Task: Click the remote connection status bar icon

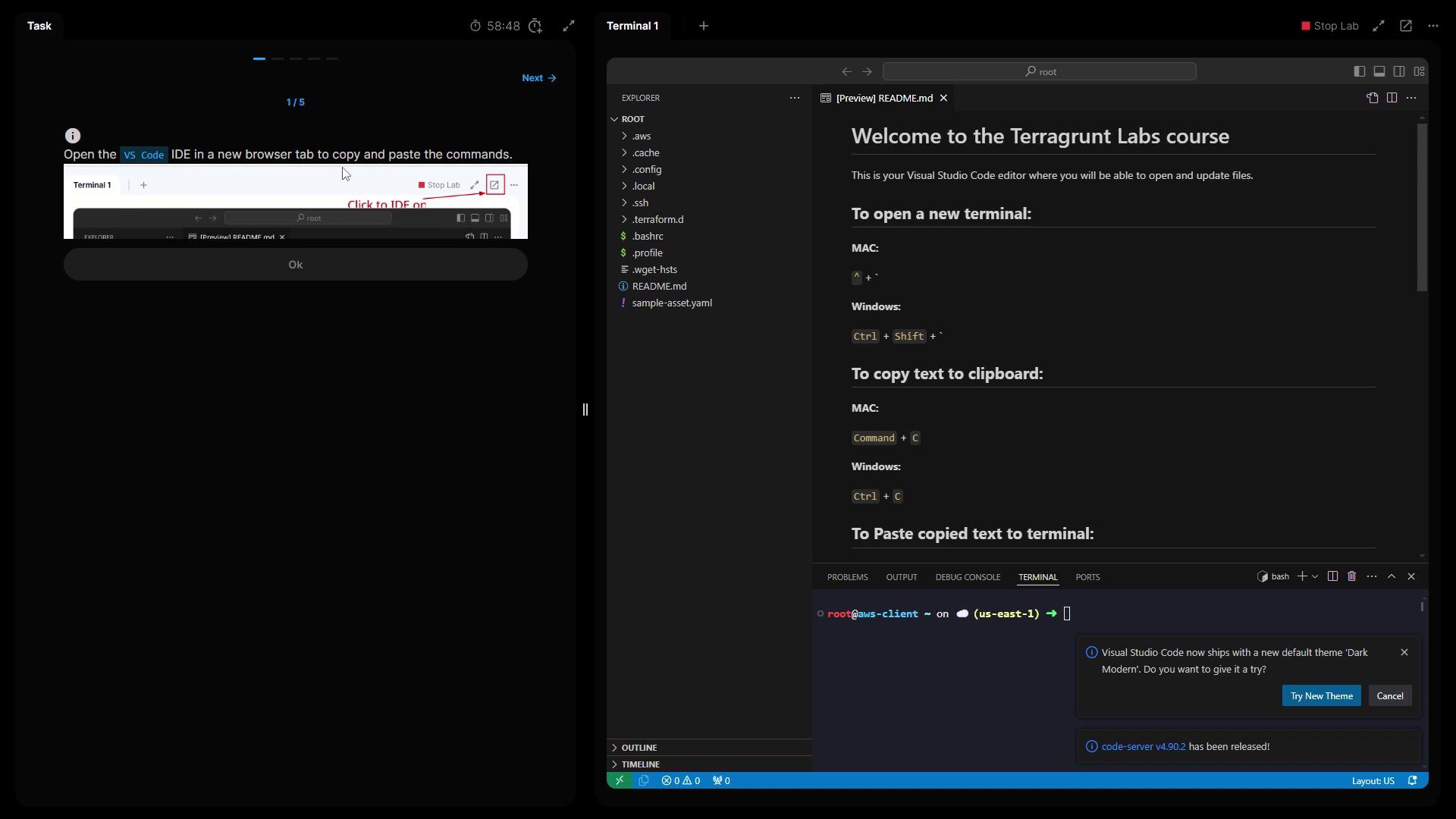Action: (x=620, y=780)
